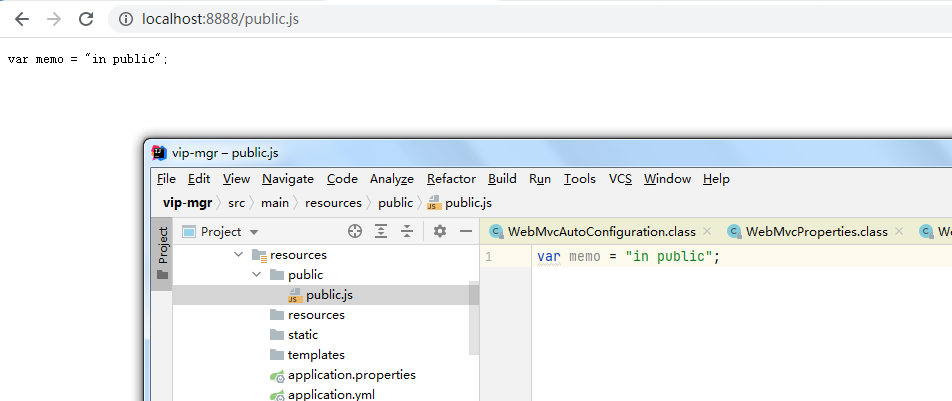The height and width of the screenshot is (401, 952).
Task: Click the IntelliJ logo in title bar
Action: [x=159, y=153]
